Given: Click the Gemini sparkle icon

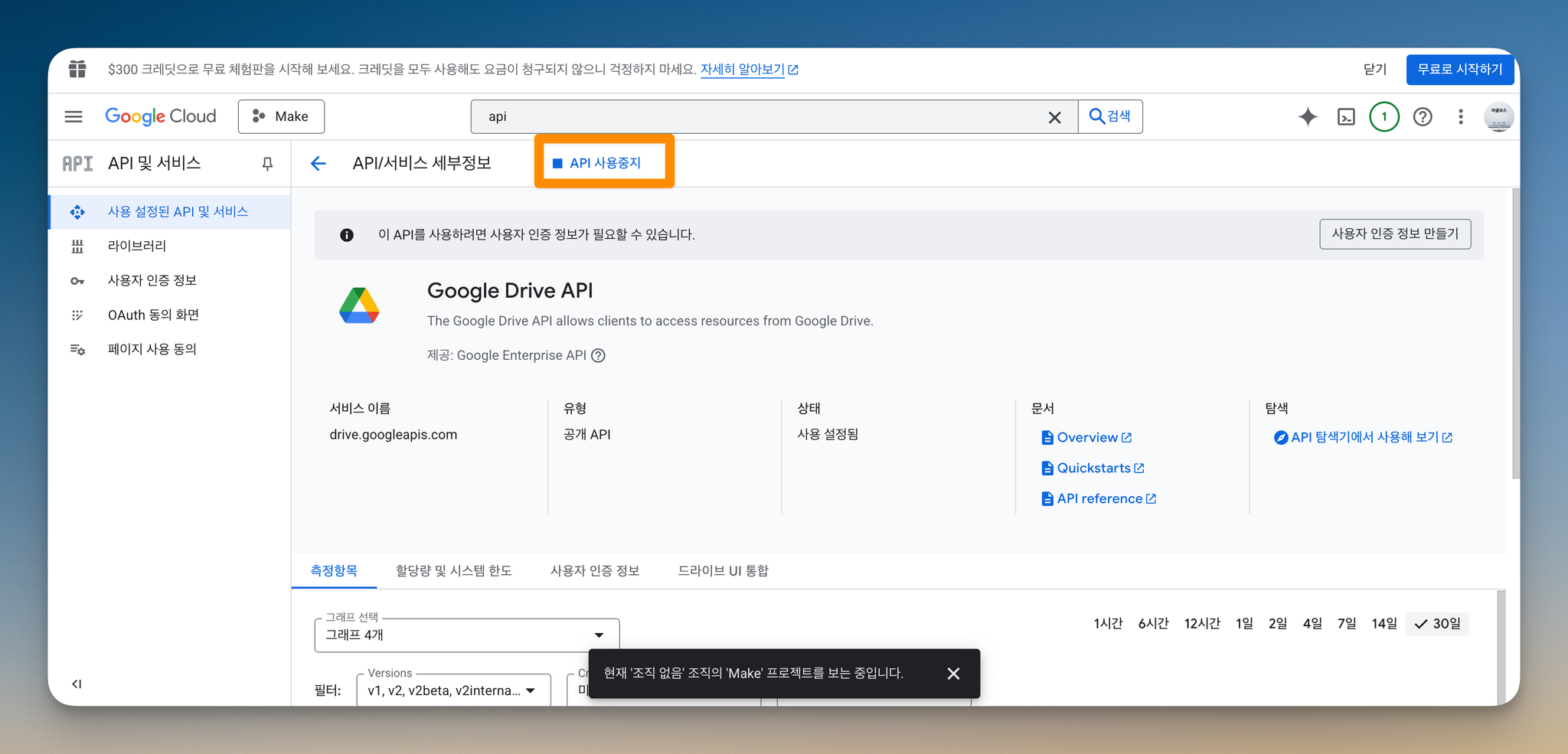Looking at the screenshot, I should 1308,116.
